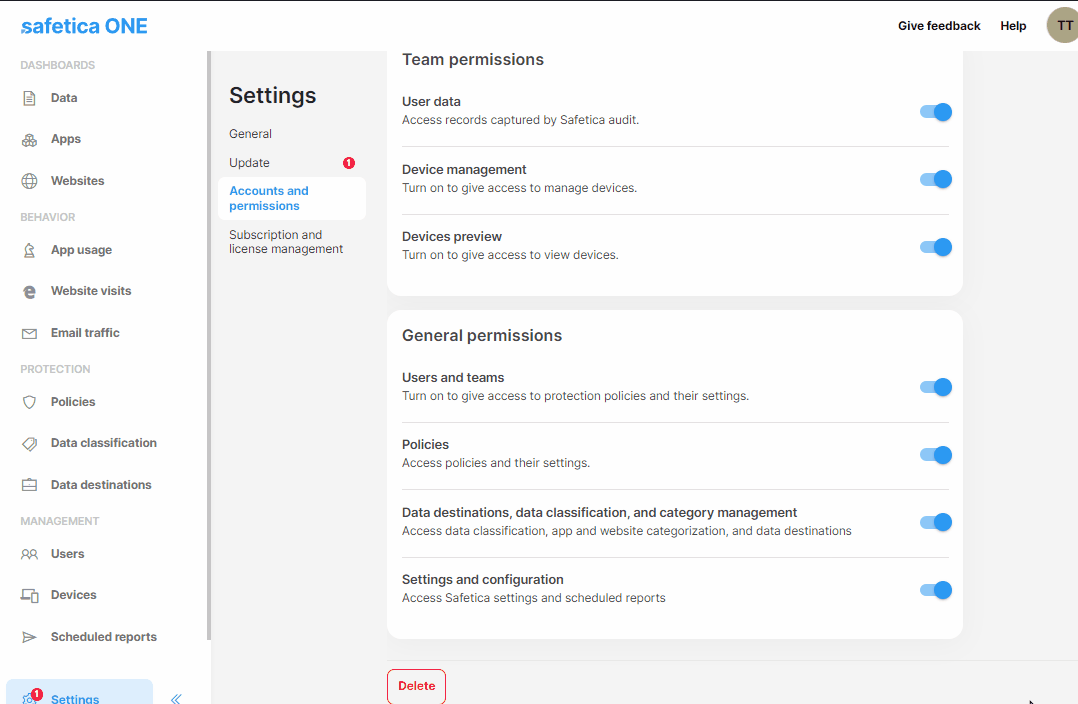Image resolution: width=1078 pixels, height=704 pixels.
Task: Select the Email traffic envelope icon
Action: coord(30,333)
